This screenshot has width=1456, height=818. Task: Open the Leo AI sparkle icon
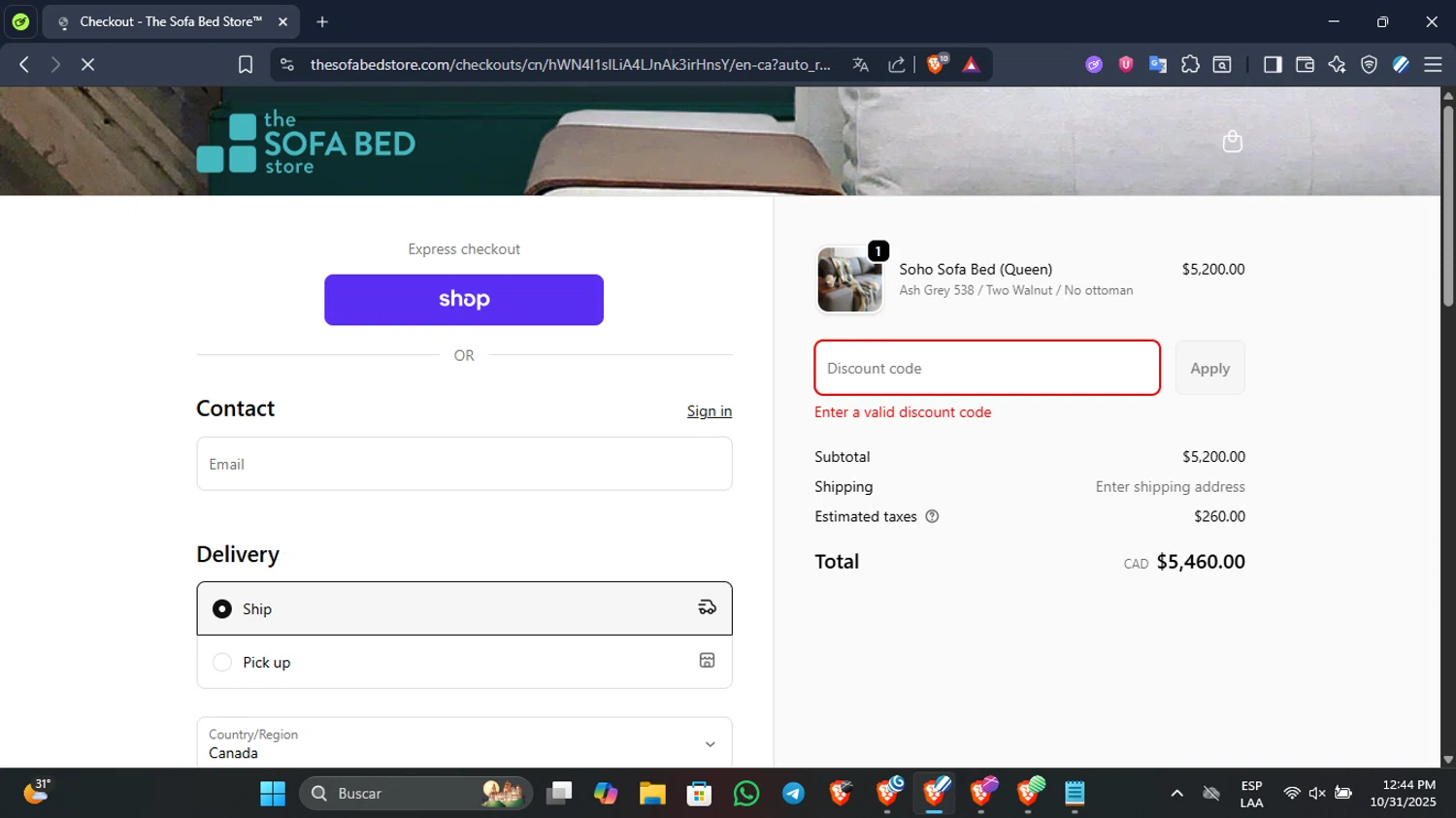pyautogui.click(x=1337, y=64)
